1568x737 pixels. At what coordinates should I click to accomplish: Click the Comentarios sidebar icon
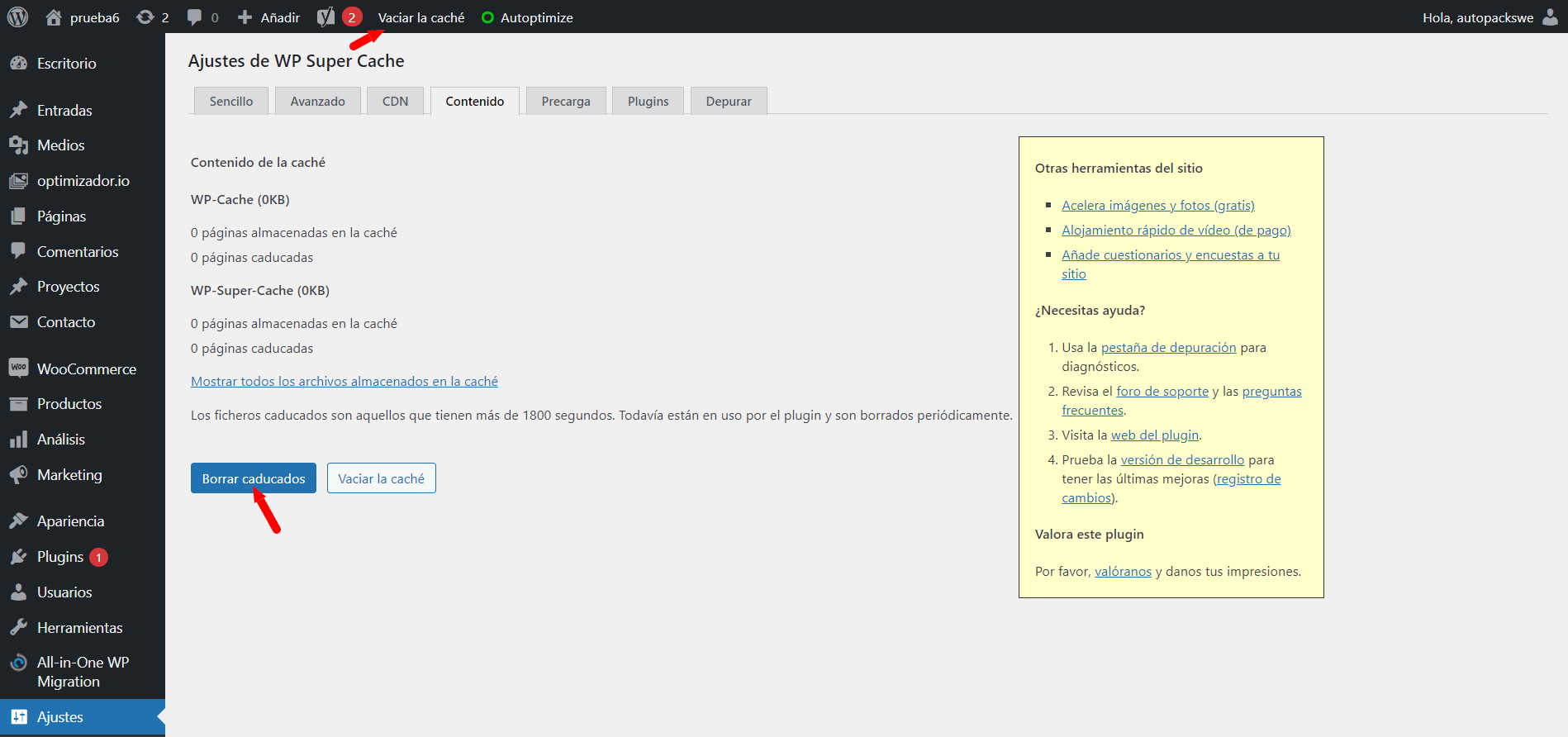click(x=19, y=251)
